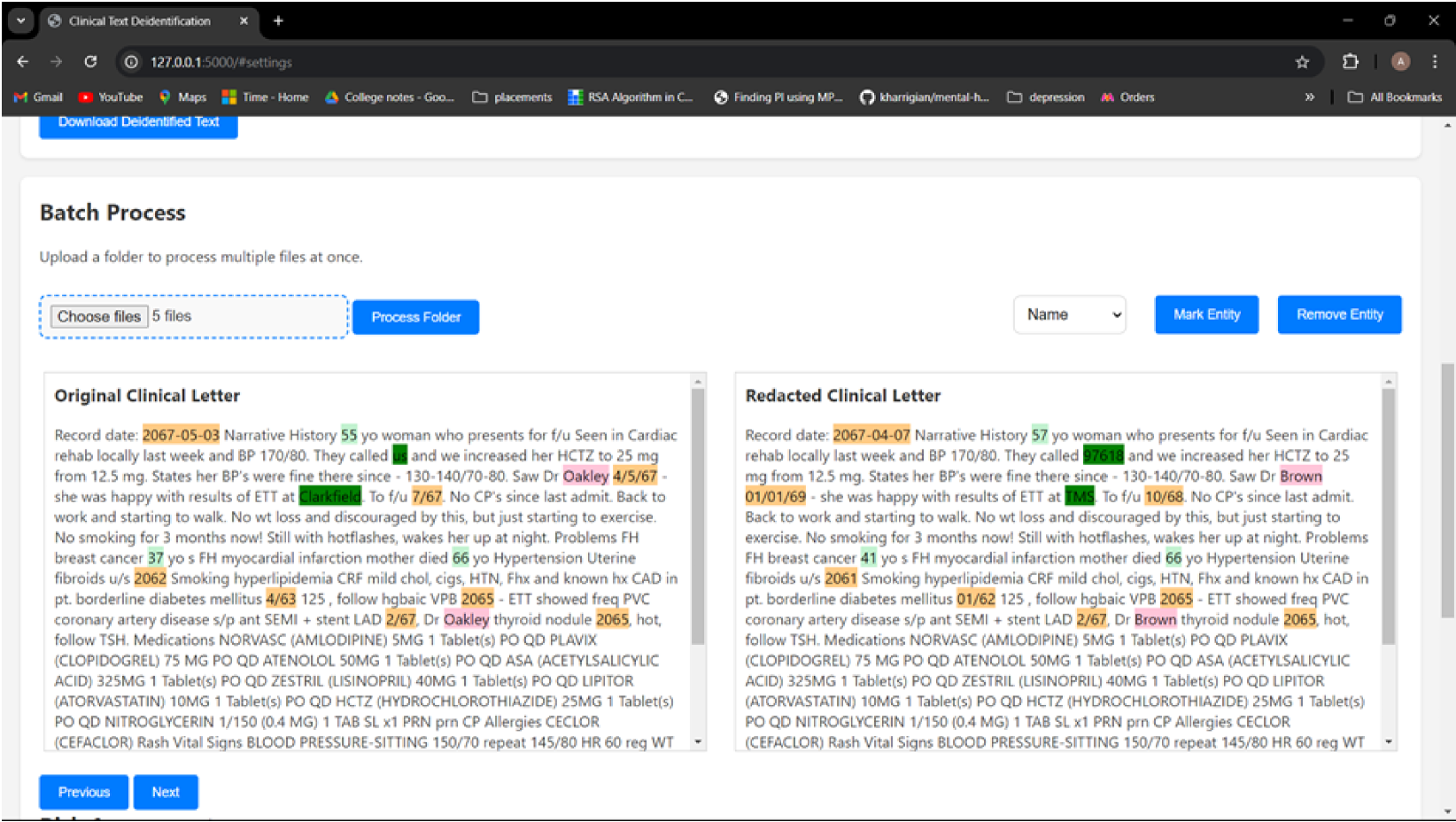Click the Original Clinical Letter scrollbar
1456x822 pixels.
coord(698,516)
